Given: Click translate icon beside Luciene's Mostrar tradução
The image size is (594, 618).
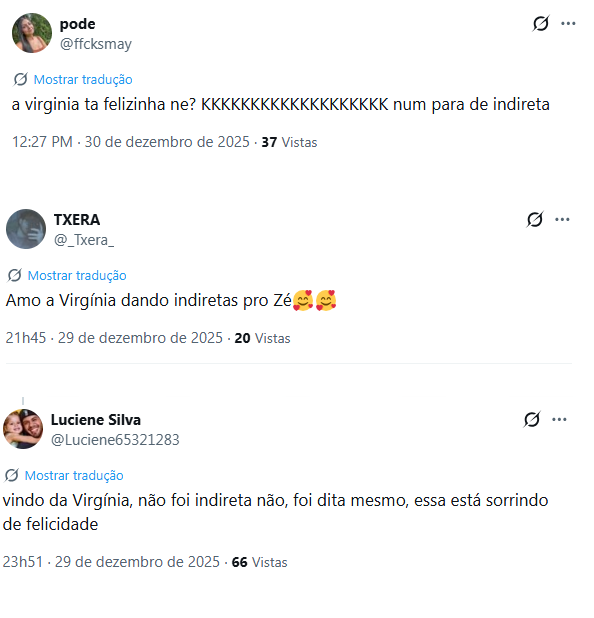Looking at the screenshot, I should pyautogui.click(x=11, y=475).
